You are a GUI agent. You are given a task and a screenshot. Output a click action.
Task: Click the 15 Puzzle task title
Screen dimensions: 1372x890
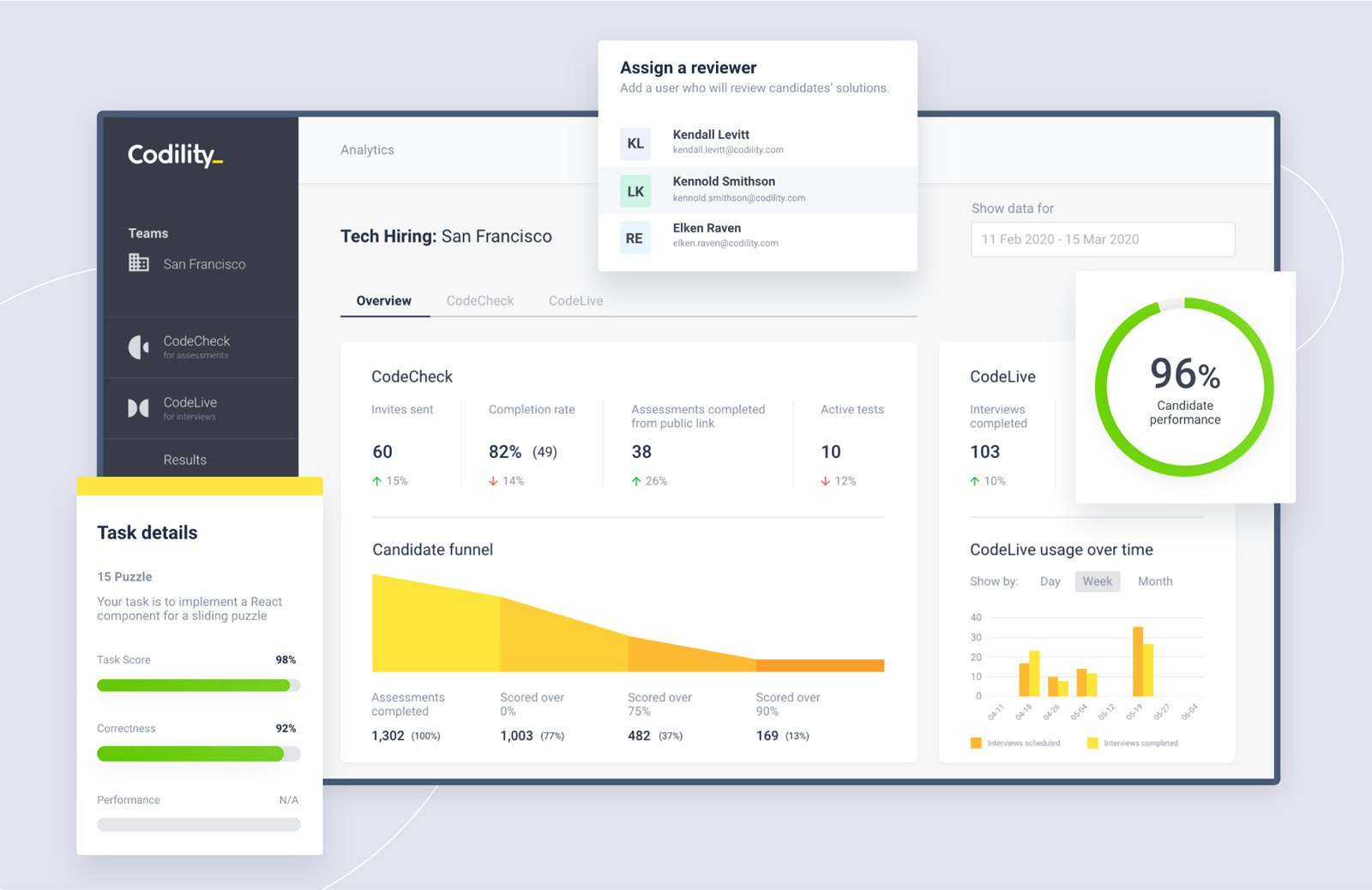124,577
